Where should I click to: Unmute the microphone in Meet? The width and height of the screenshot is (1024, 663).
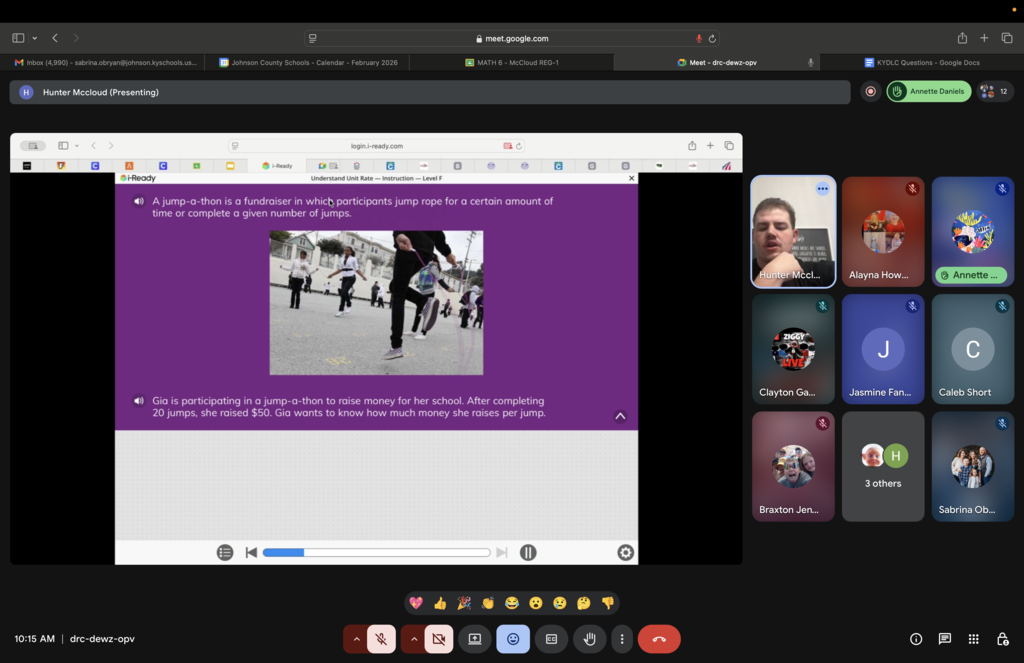(381, 639)
